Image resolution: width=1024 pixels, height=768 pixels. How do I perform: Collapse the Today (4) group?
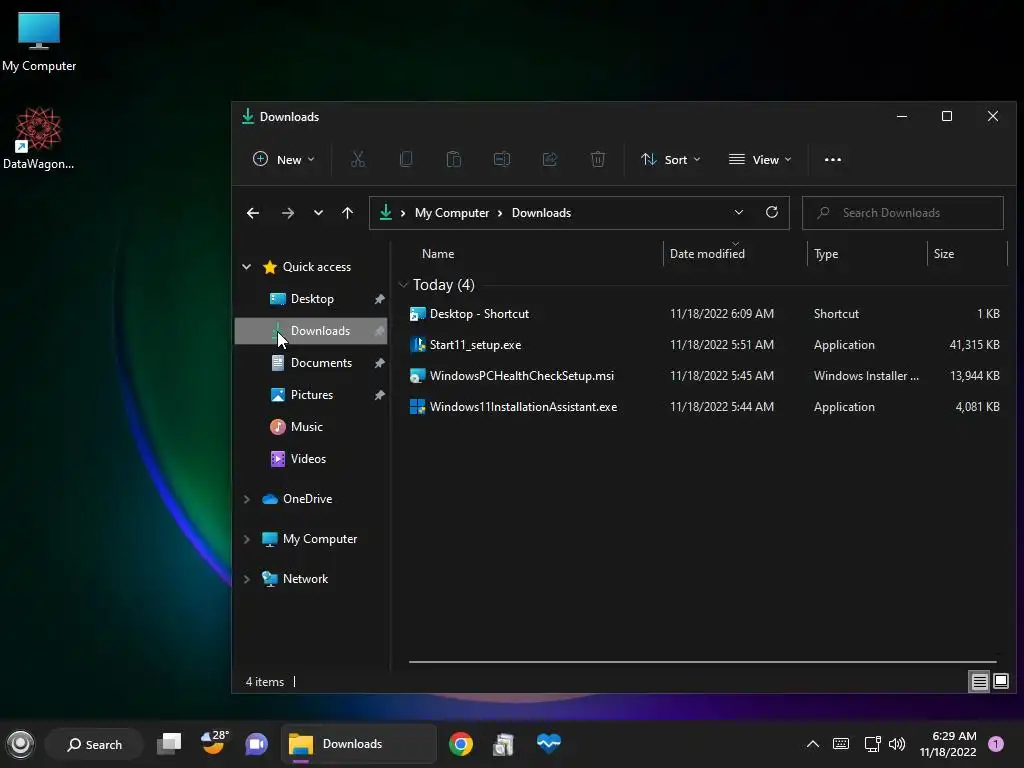tap(404, 285)
